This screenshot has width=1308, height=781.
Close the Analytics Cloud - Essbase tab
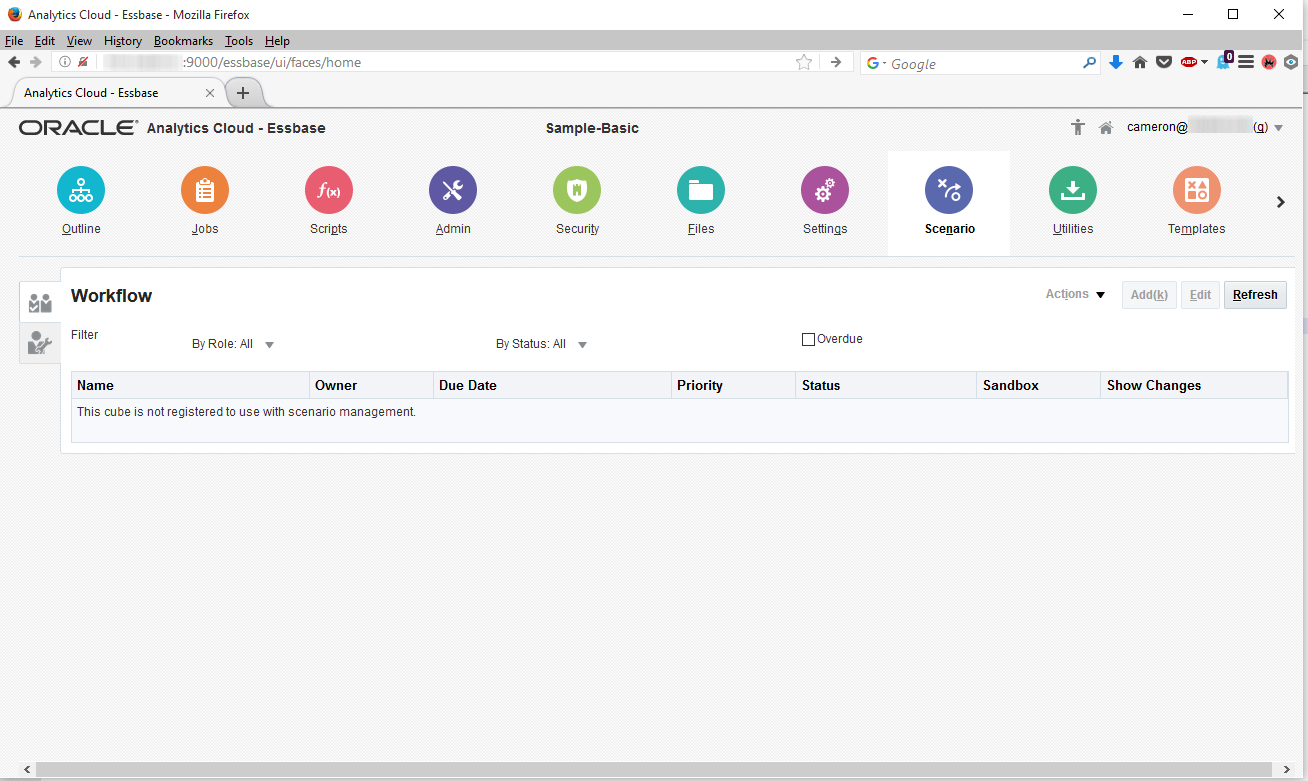coord(209,93)
